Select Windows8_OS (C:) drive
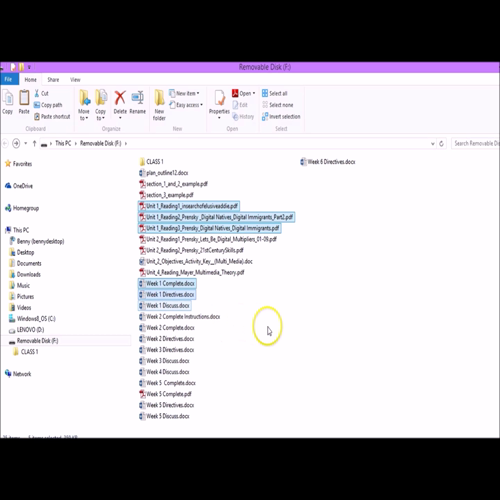 pos(32,319)
